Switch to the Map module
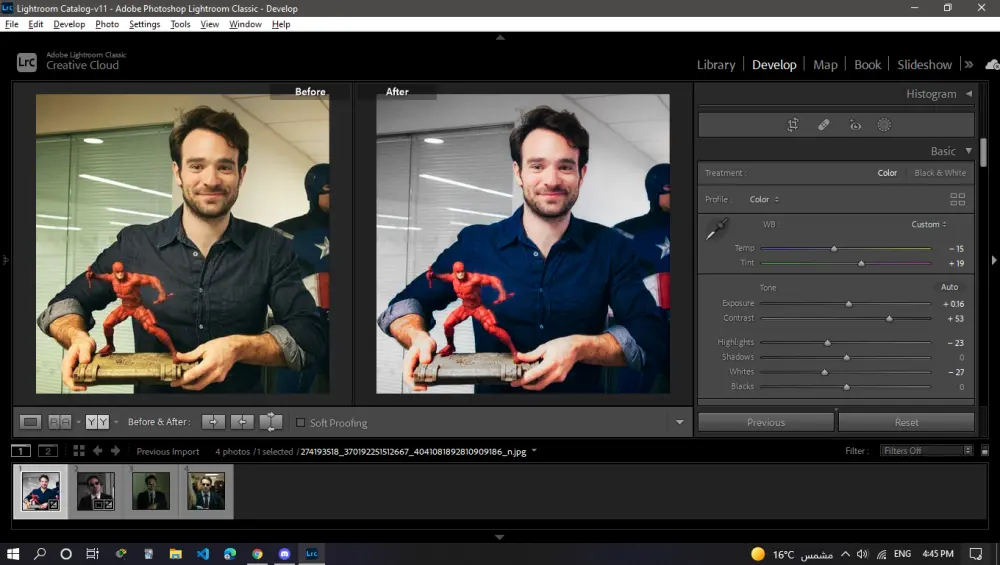 825,64
